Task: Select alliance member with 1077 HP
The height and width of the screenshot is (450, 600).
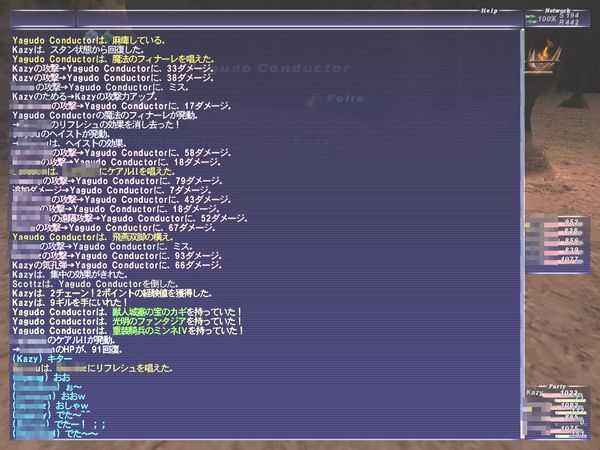Action: 570,258
